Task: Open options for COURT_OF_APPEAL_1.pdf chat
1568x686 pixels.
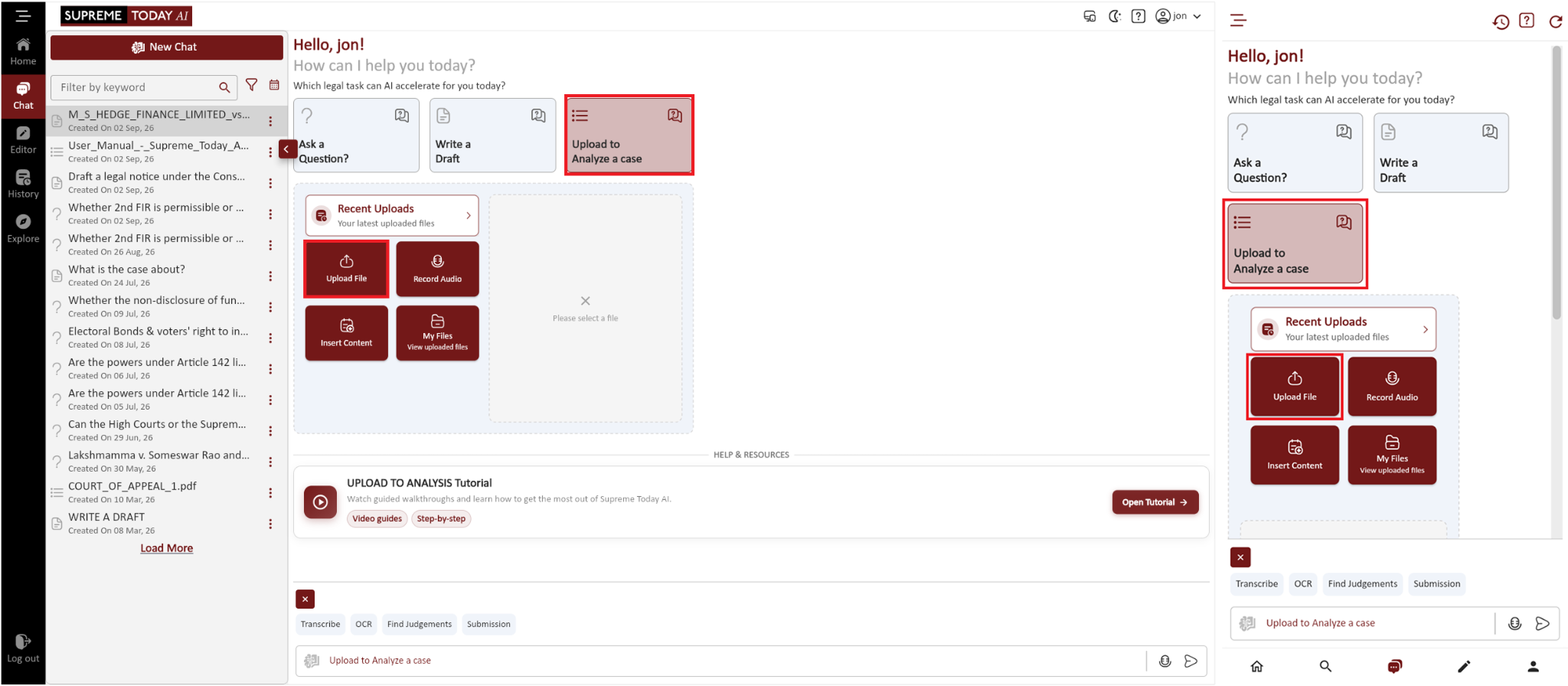Action: point(270,493)
